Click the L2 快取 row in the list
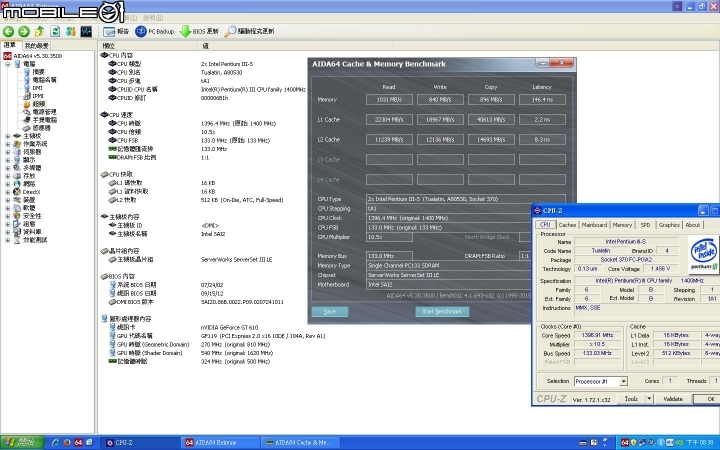Screen dimensions: 720x450 coord(196,200)
